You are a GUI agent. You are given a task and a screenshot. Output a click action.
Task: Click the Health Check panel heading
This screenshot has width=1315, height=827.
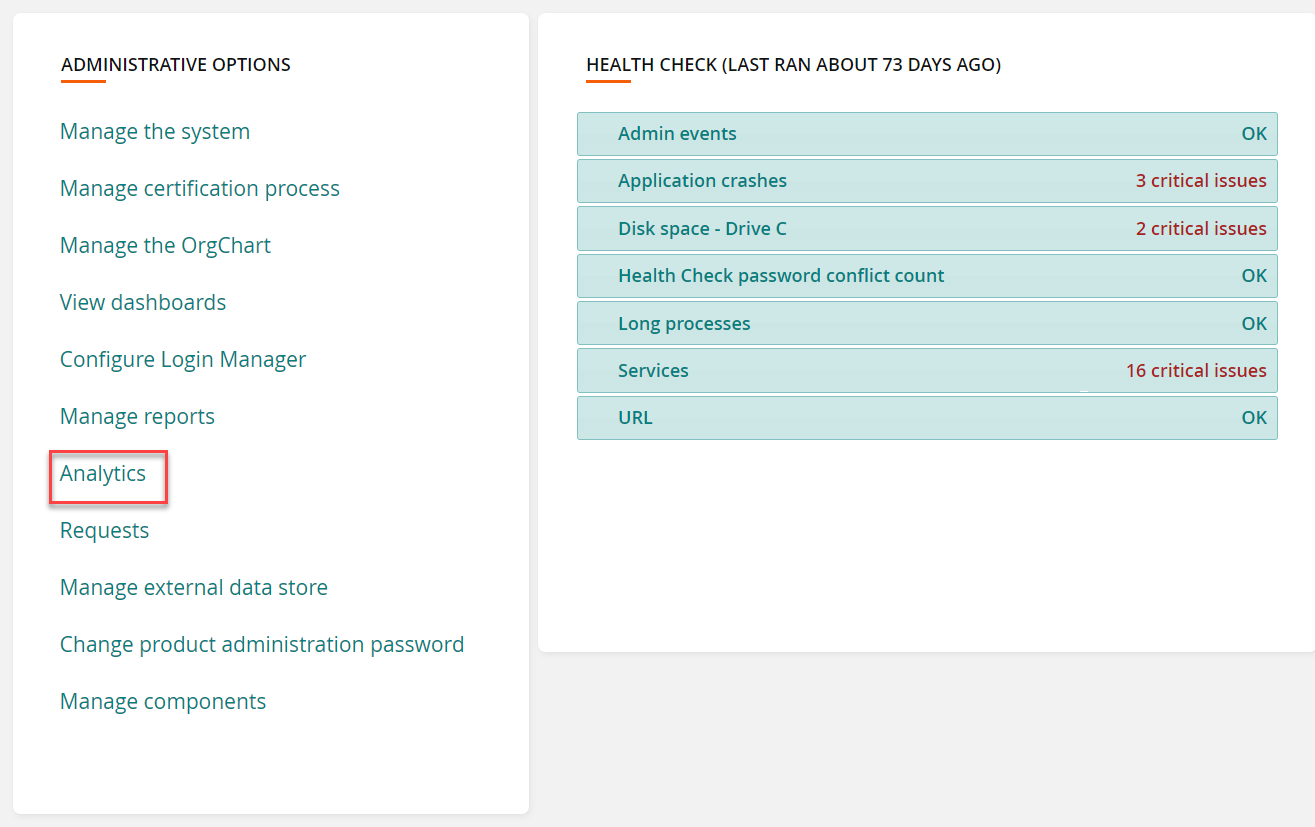tap(793, 65)
